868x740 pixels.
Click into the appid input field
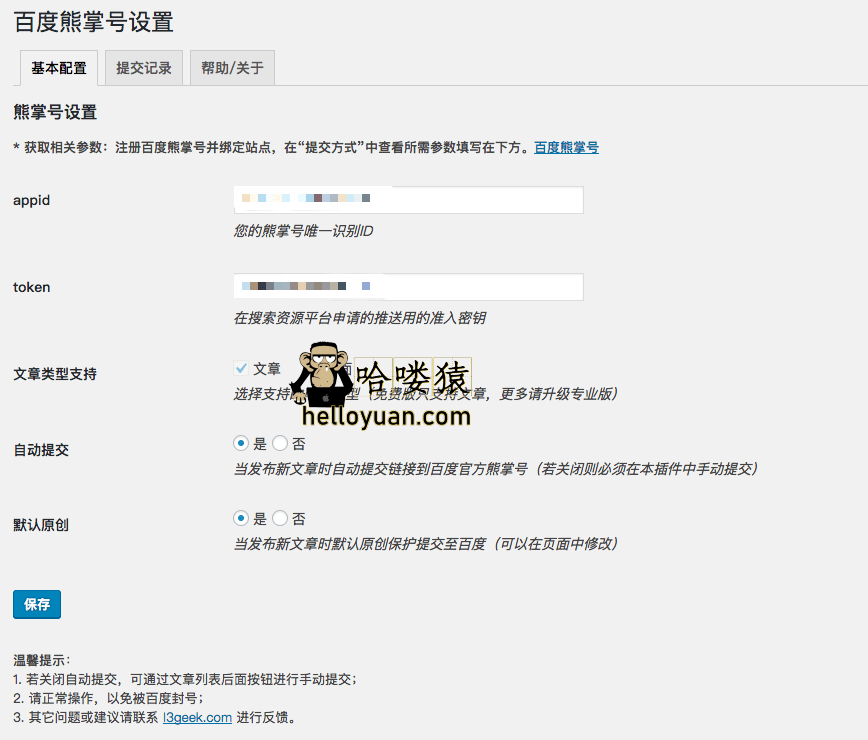pos(409,200)
